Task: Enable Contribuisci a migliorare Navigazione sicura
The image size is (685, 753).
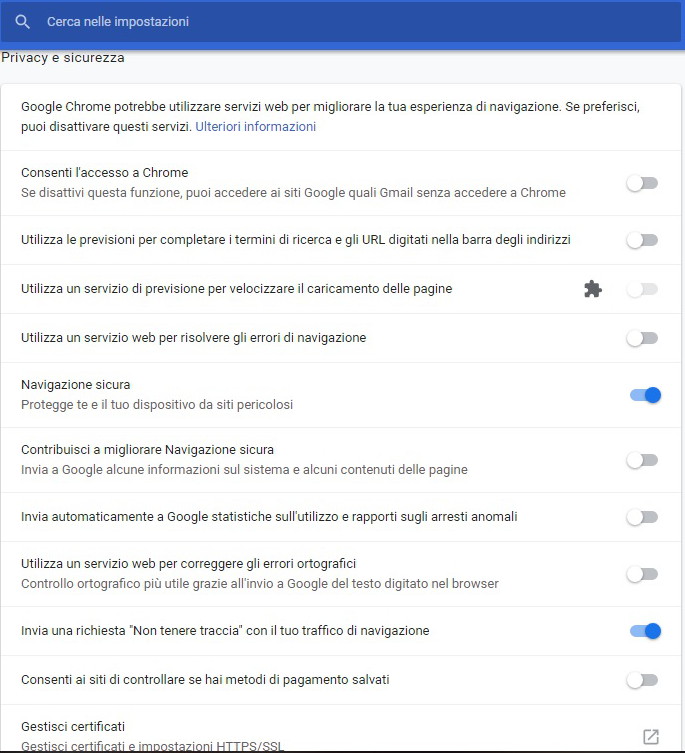Action: (642, 460)
